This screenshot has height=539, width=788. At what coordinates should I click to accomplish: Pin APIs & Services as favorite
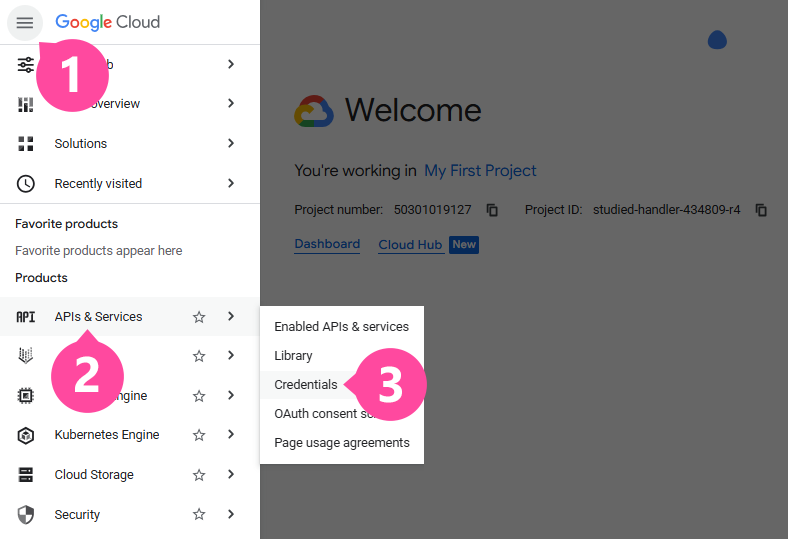(x=199, y=317)
